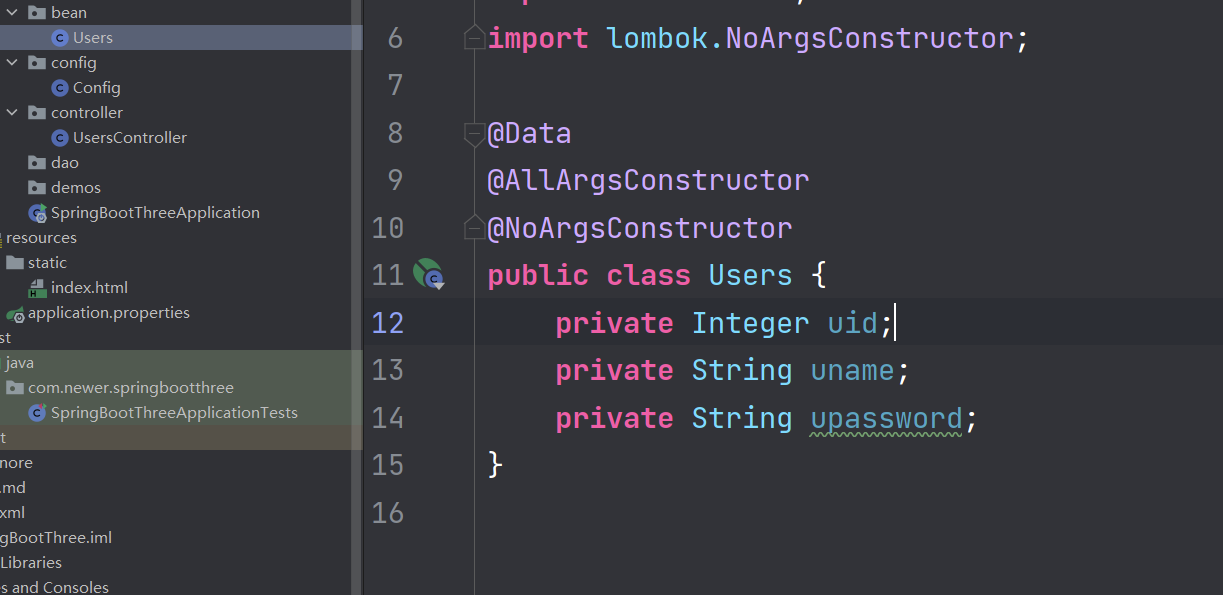Select the demos package in tree
The height and width of the screenshot is (595, 1223).
pyautogui.click(x=76, y=188)
